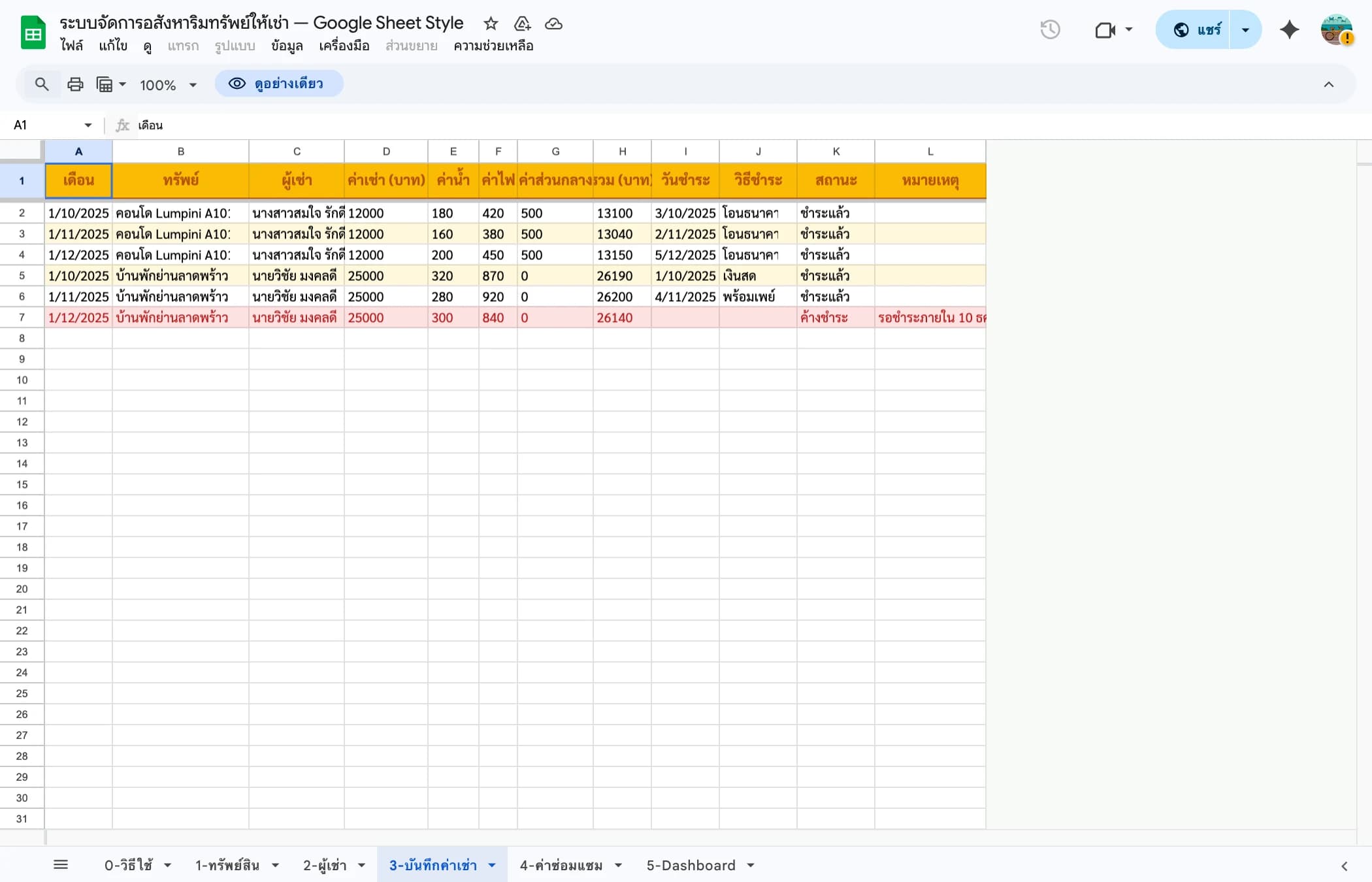Star this spreadsheet as favorite
This screenshot has width=1372, height=882.
490,24
